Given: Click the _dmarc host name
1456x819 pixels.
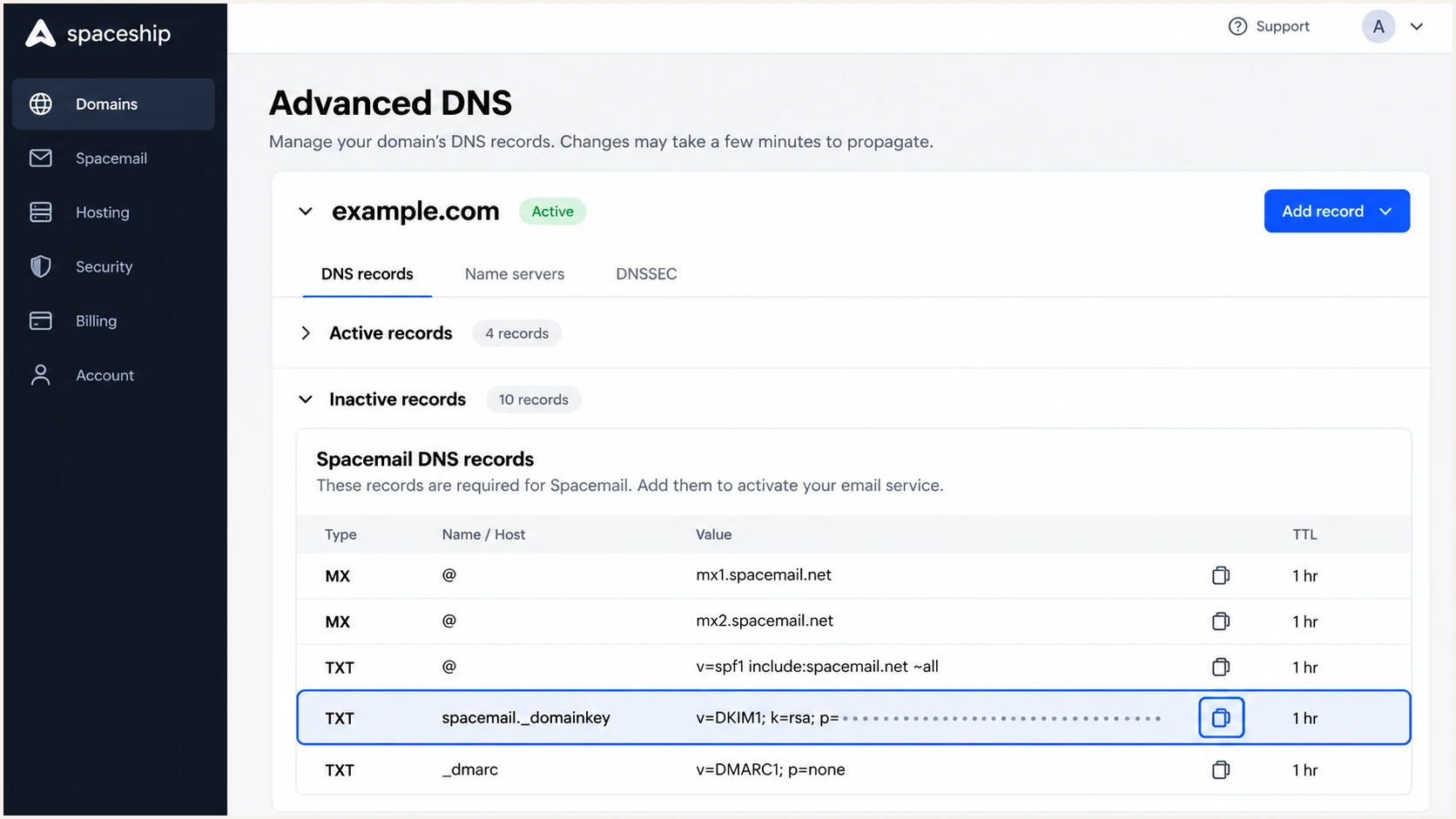Looking at the screenshot, I should [x=470, y=769].
